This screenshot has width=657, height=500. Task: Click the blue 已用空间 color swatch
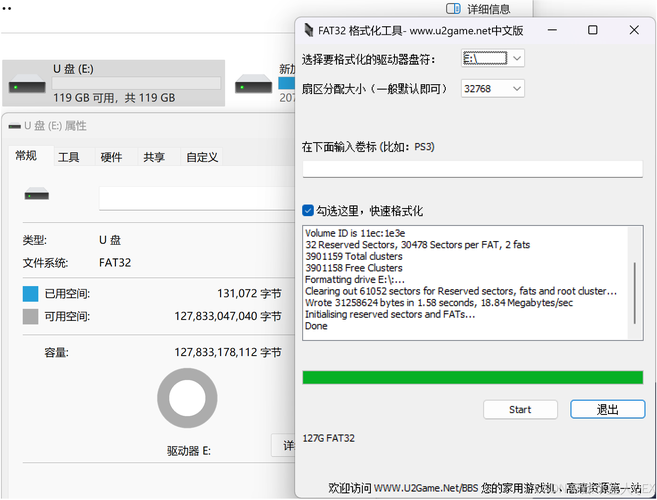pyautogui.click(x=31, y=294)
